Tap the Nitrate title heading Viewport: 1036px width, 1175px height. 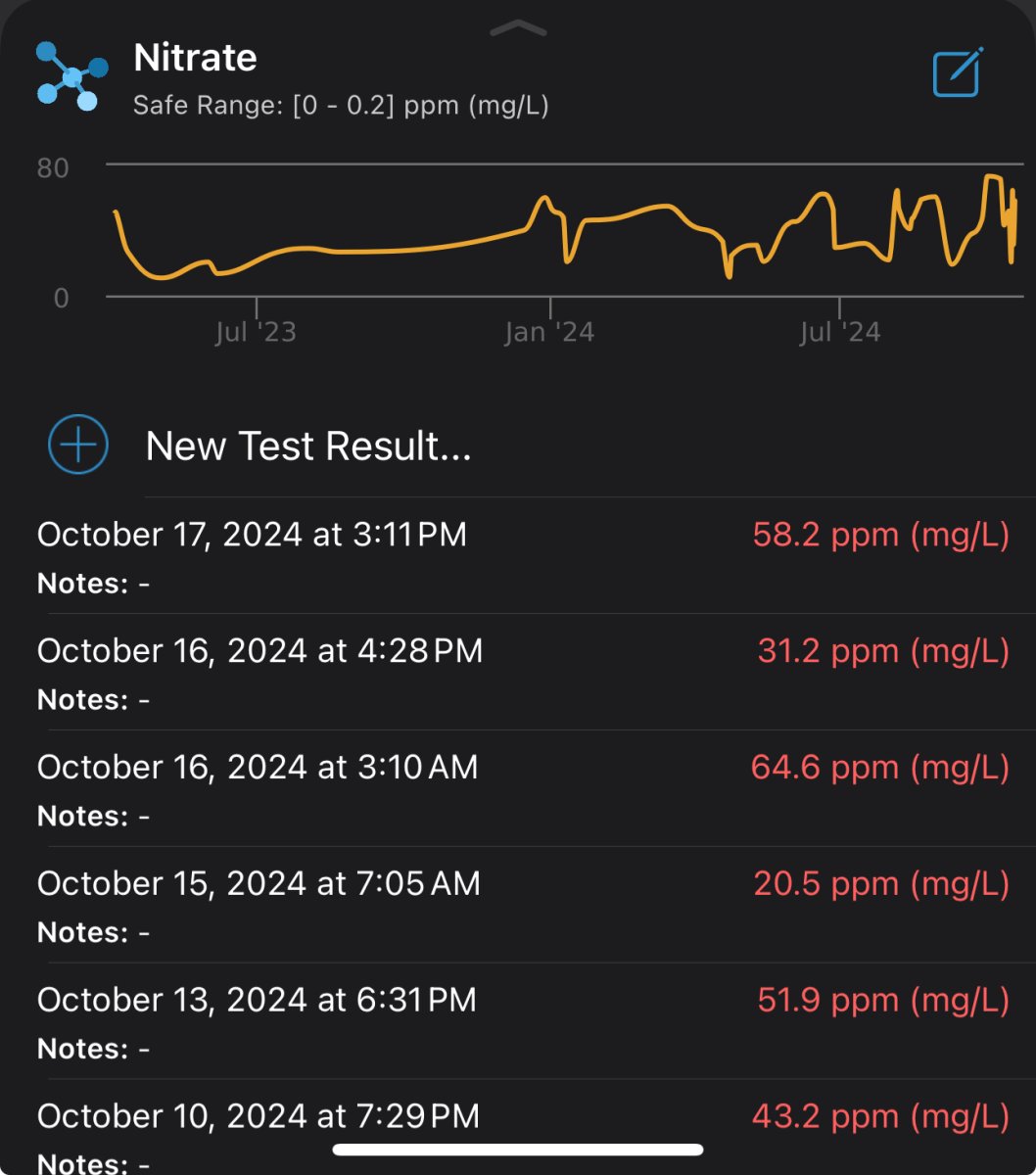click(x=196, y=59)
